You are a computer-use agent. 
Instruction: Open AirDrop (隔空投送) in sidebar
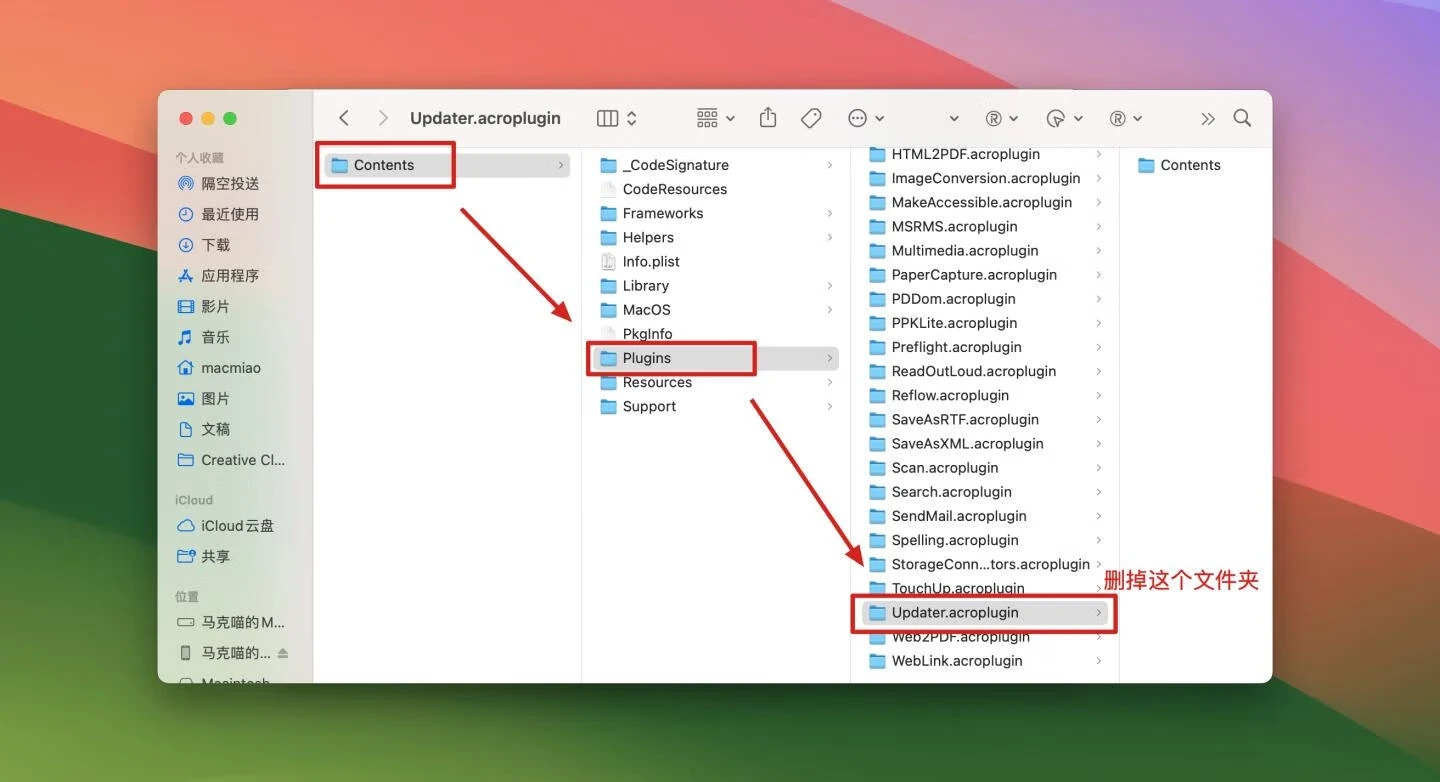tap(230, 184)
